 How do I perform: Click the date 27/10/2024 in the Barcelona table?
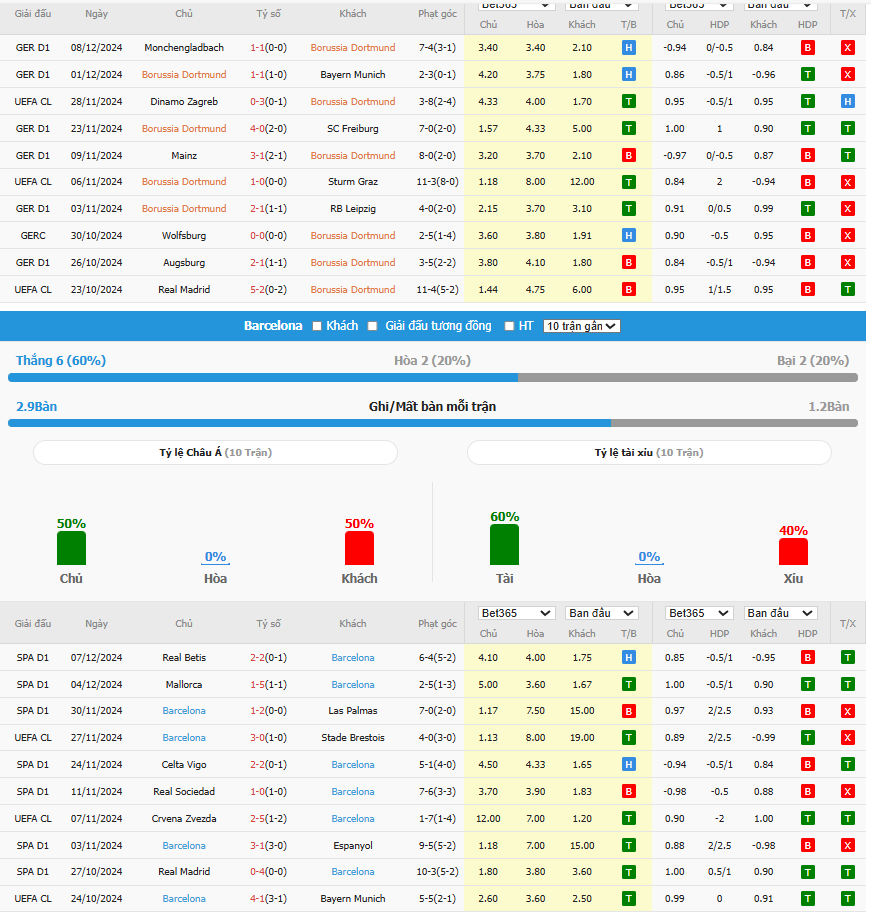pos(96,872)
